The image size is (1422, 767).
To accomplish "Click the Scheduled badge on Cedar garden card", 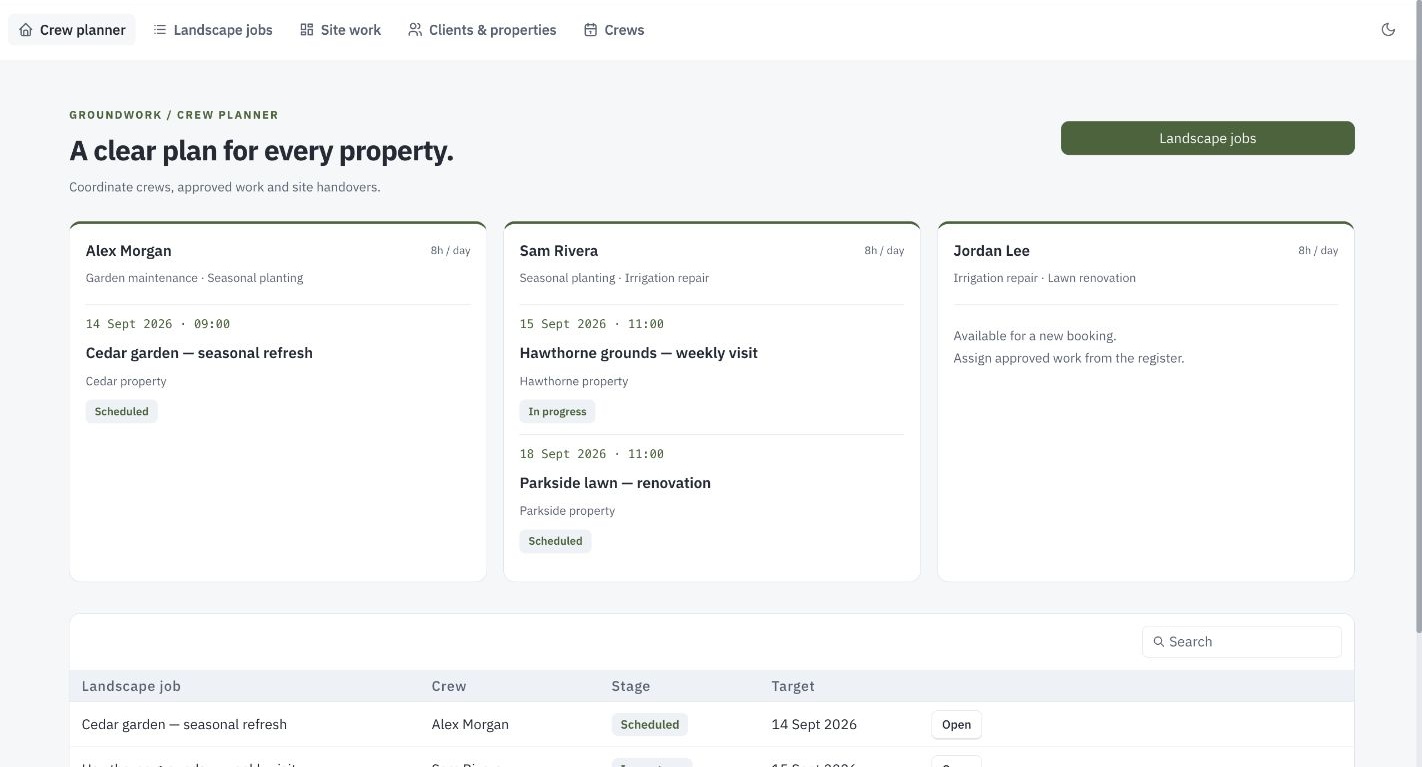I will (122, 411).
